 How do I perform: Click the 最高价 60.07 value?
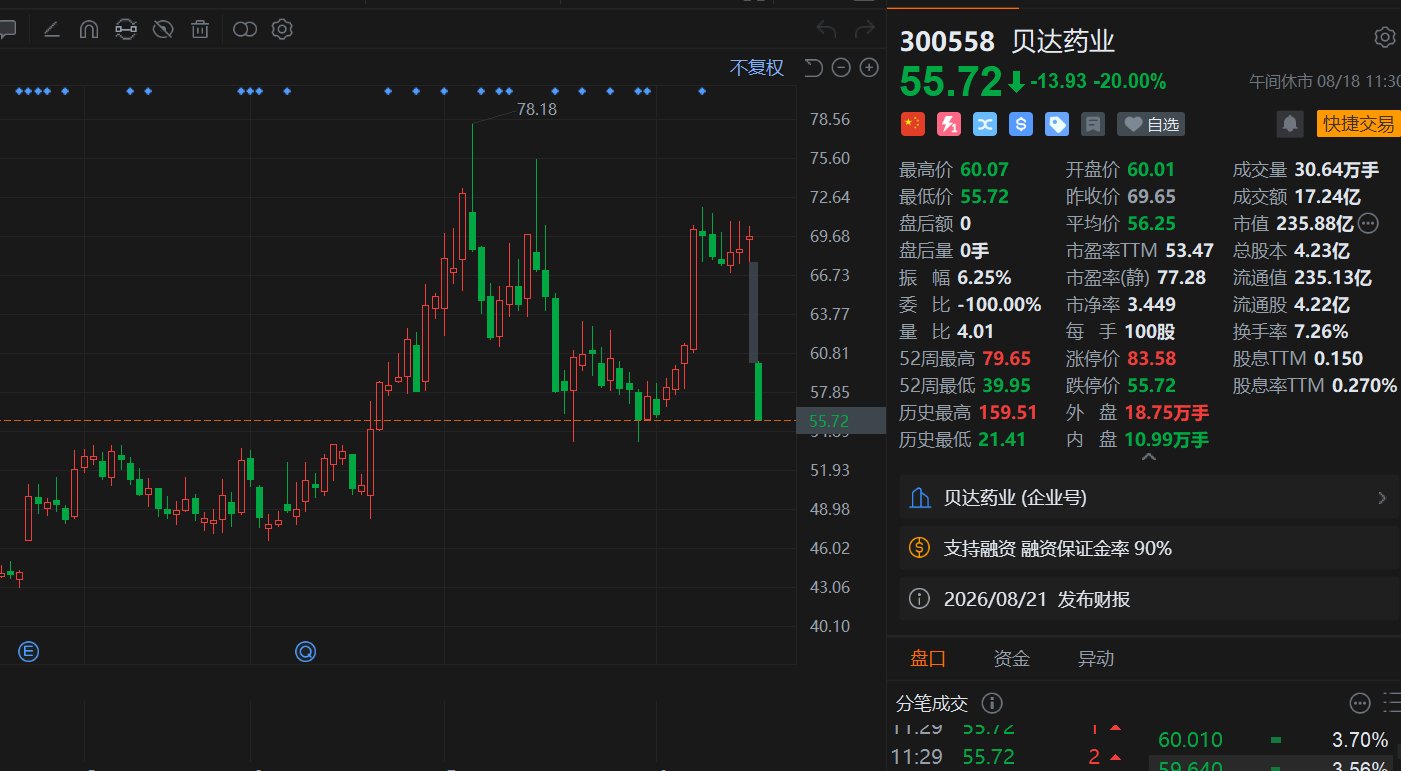coord(985,170)
